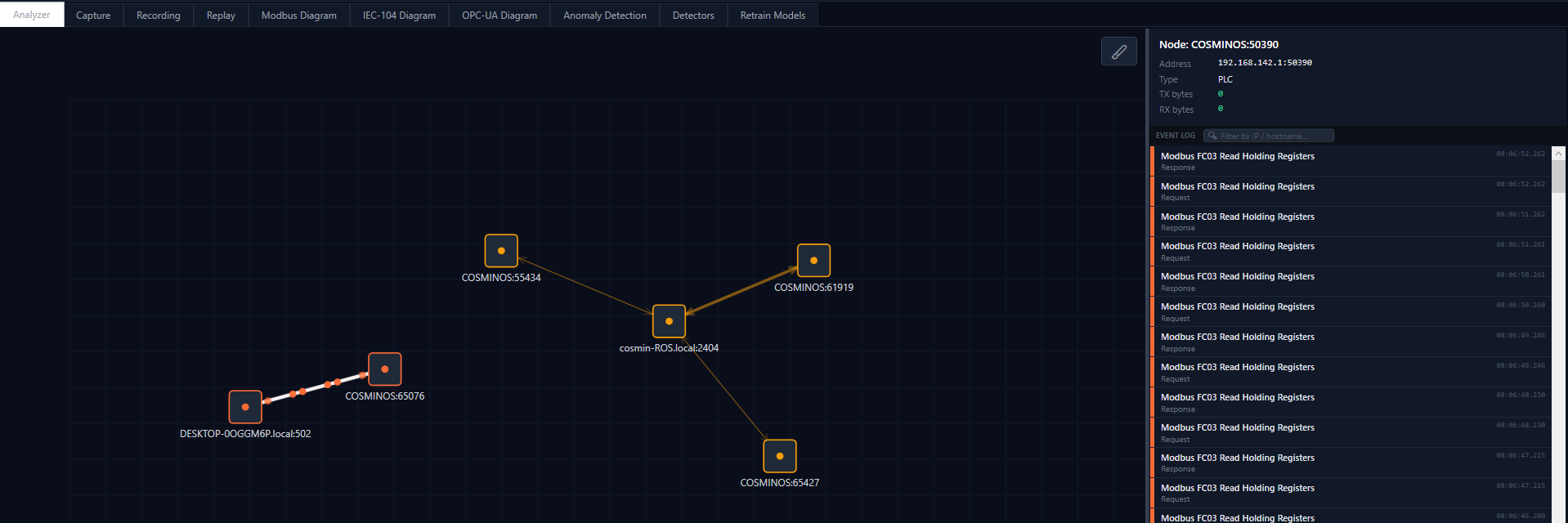Click the search magnifier in event log filter
1568x523 pixels.
tap(1212, 136)
